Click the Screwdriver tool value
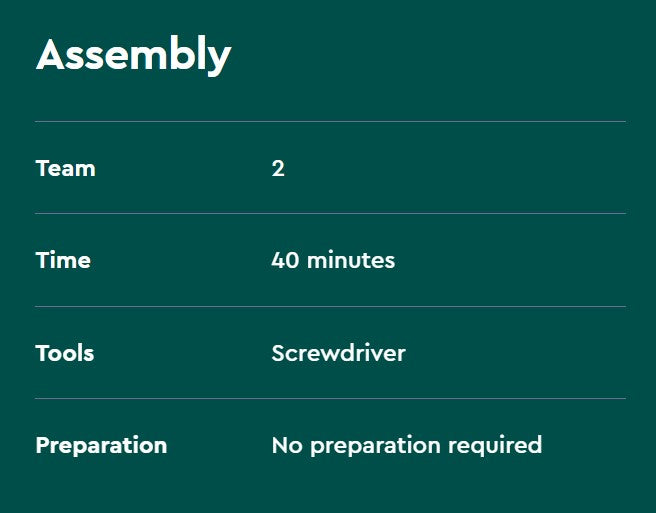656x513 pixels. coord(338,353)
